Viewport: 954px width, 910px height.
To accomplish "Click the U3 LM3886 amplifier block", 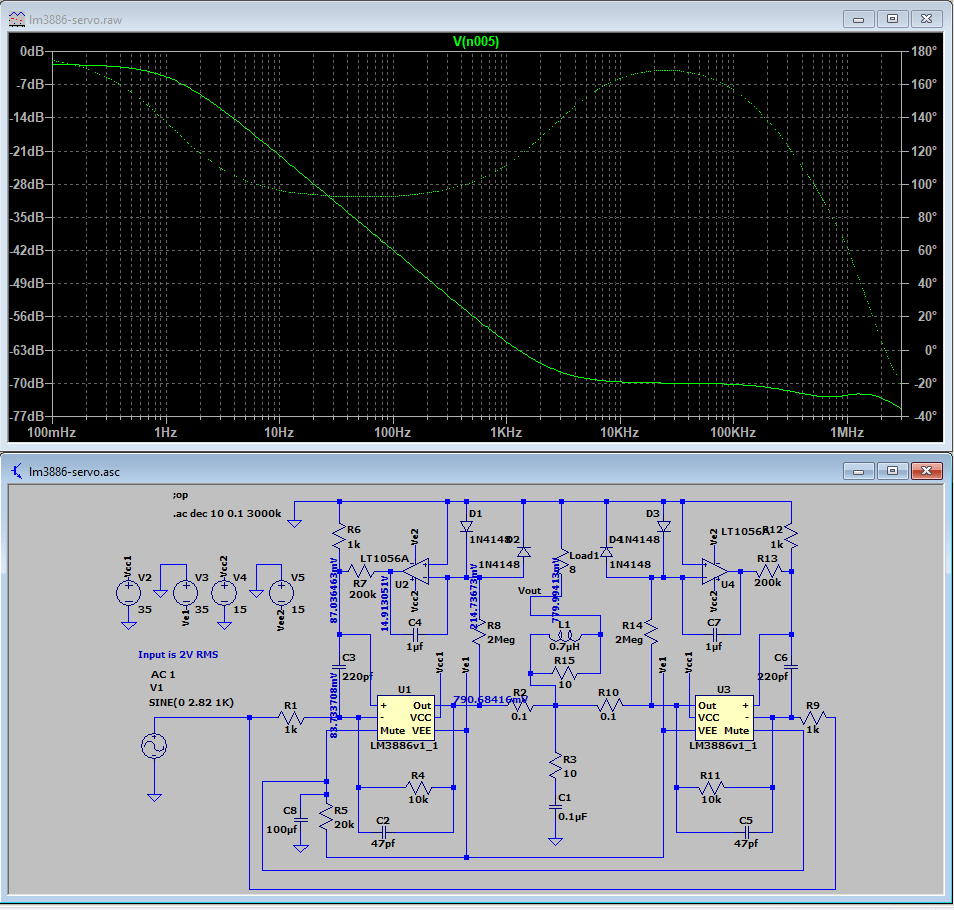I will [x=724, y=717].
